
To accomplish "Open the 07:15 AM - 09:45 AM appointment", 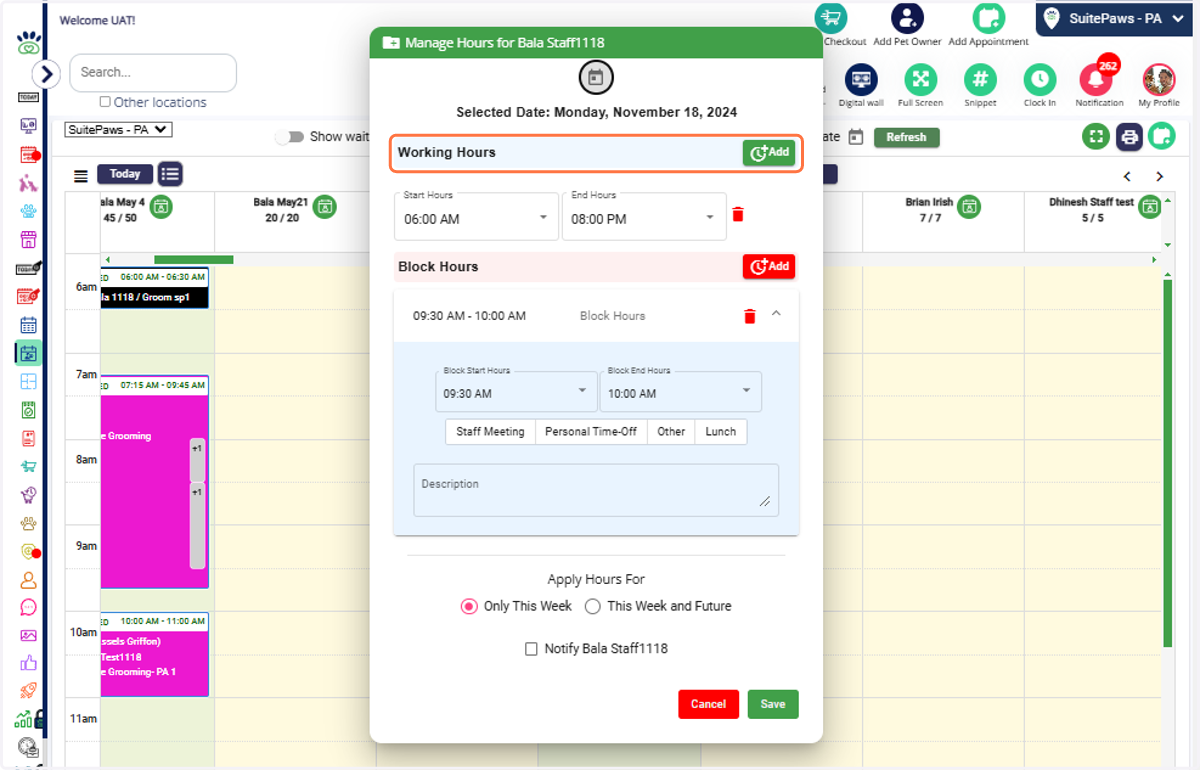I will click(x=155, y=482).
